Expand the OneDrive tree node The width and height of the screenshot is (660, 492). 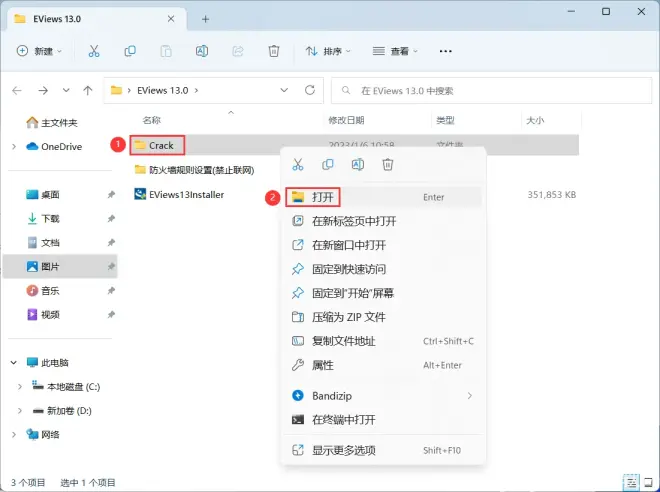(x=14, y=146)
